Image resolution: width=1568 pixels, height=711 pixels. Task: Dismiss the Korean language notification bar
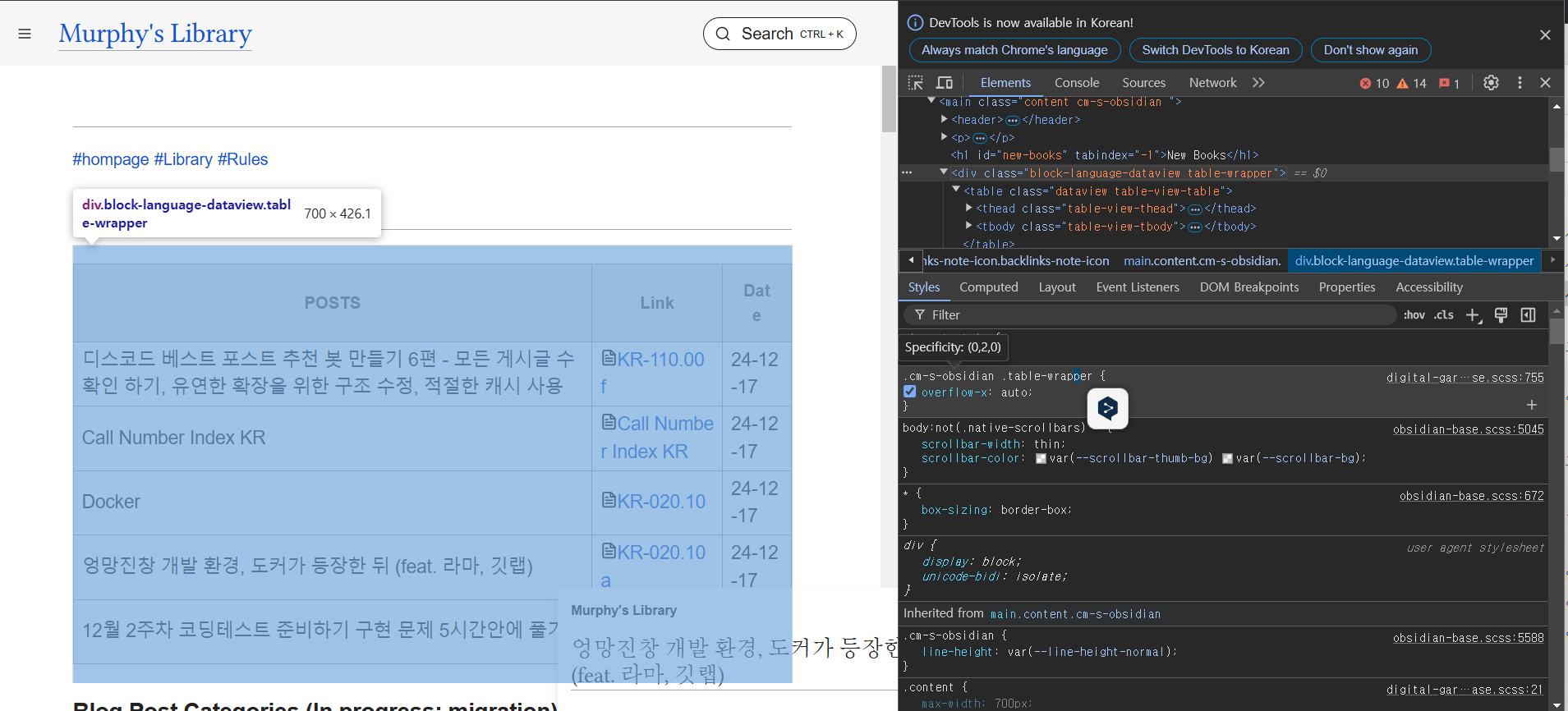click(1545, 34)
